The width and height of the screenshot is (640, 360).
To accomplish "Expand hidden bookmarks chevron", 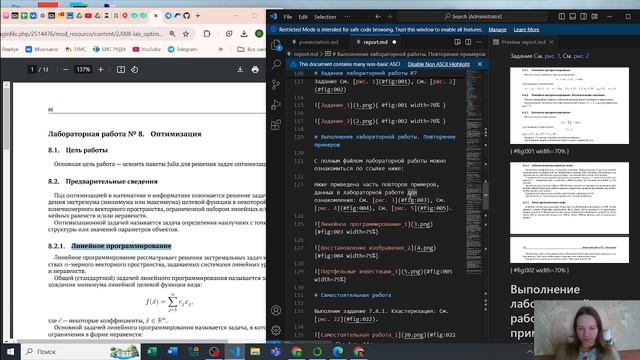I will (x=221, y=49).
